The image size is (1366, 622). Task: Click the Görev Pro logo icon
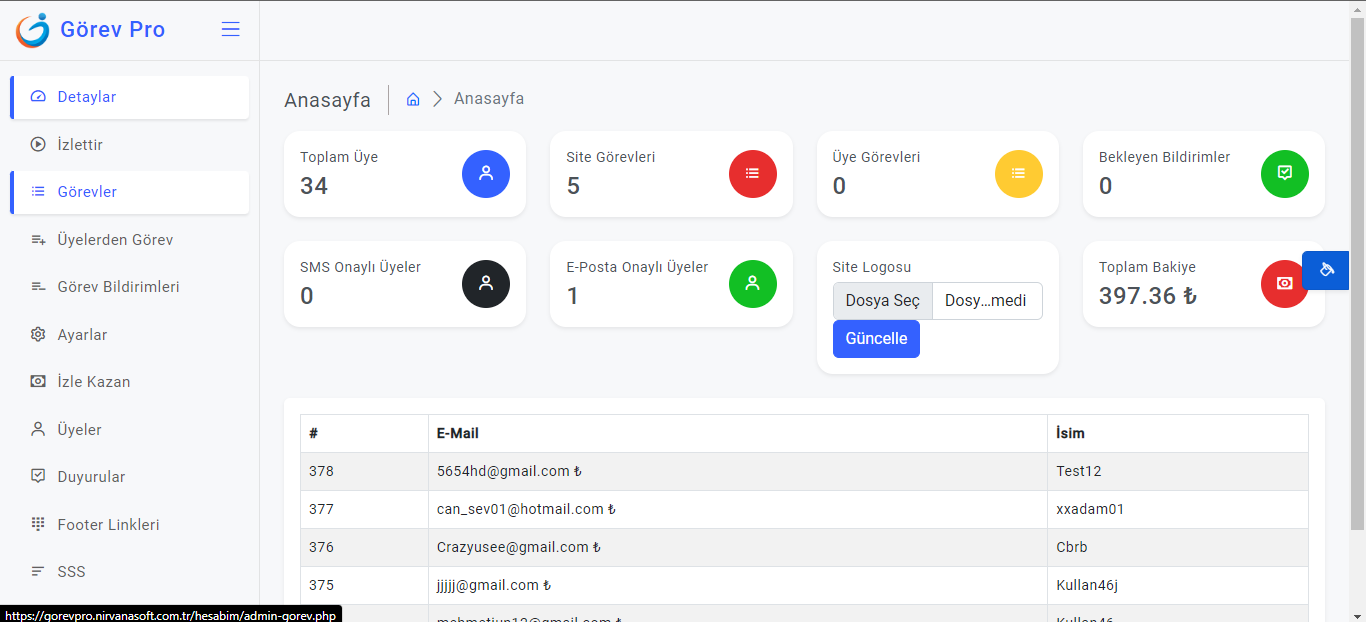coord(32,30)
